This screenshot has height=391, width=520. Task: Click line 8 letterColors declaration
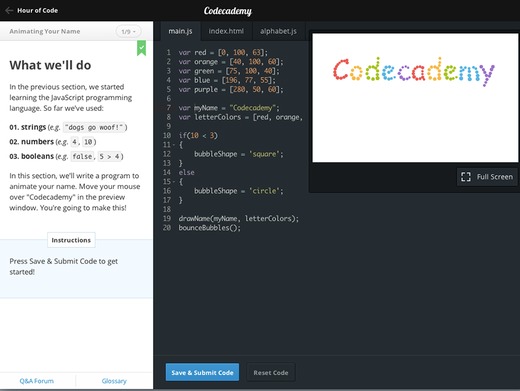click(241, 117)
